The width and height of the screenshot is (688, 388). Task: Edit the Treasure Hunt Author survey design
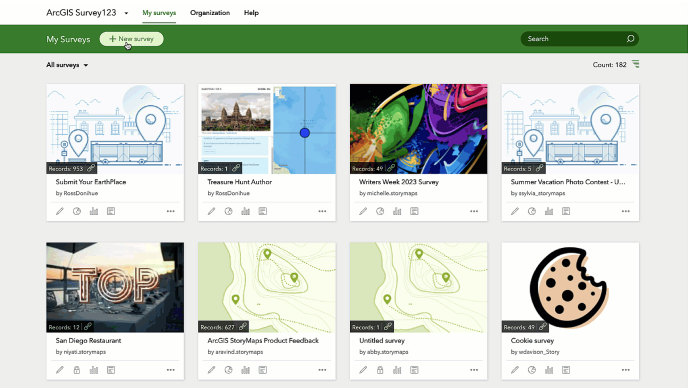tap(211, 211)
